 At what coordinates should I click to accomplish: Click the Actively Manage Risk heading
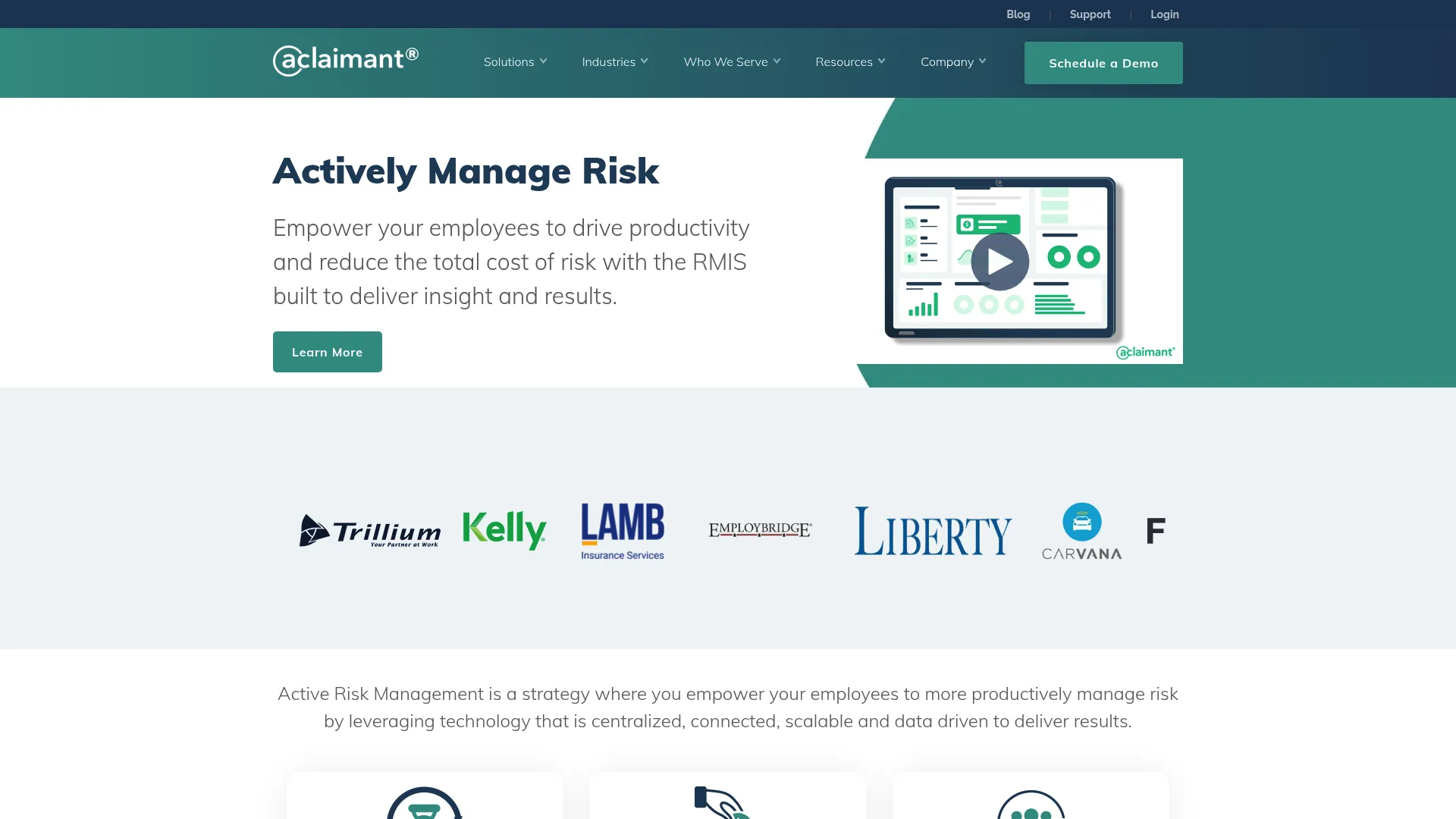tap(466, 171)
